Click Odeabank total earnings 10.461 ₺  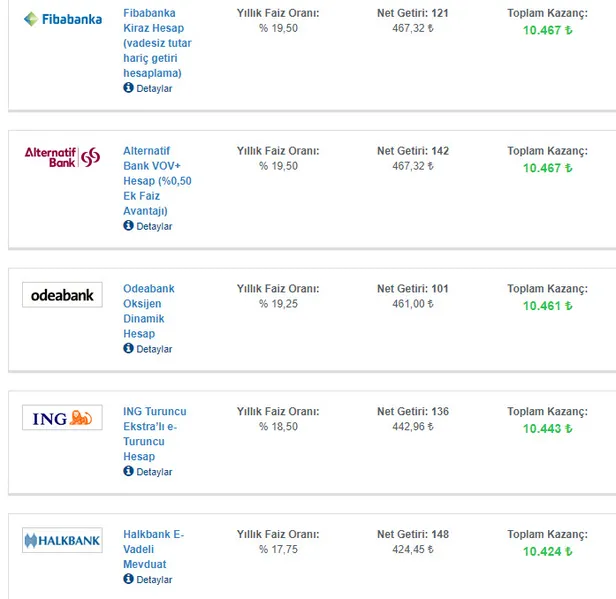547,306
